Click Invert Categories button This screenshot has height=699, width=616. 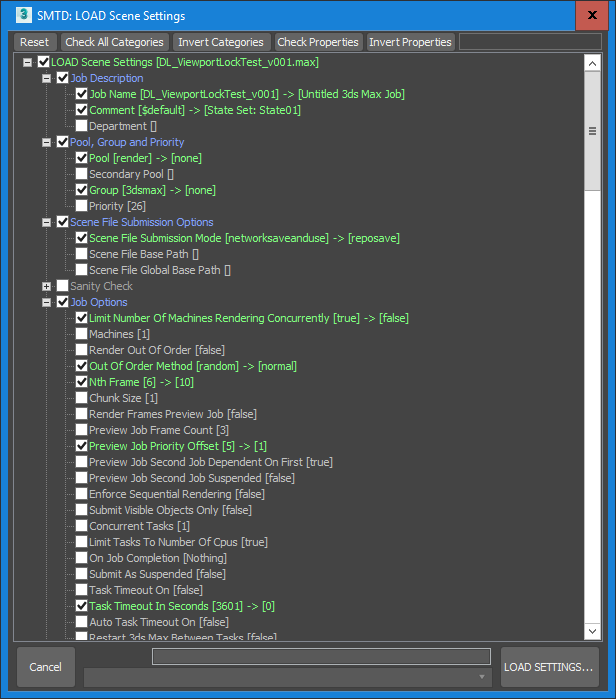coord(221,42)
